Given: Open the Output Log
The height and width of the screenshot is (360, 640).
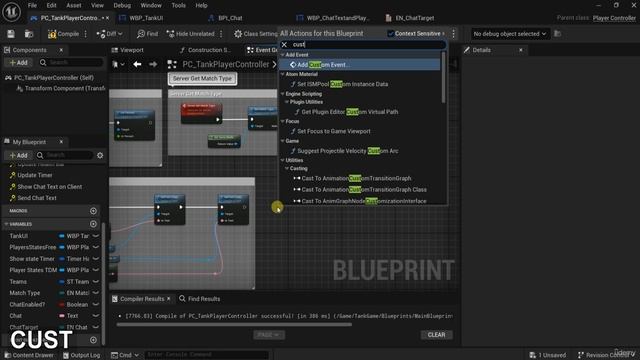Looking at the screenshot, I should click(x=81, y=355).
